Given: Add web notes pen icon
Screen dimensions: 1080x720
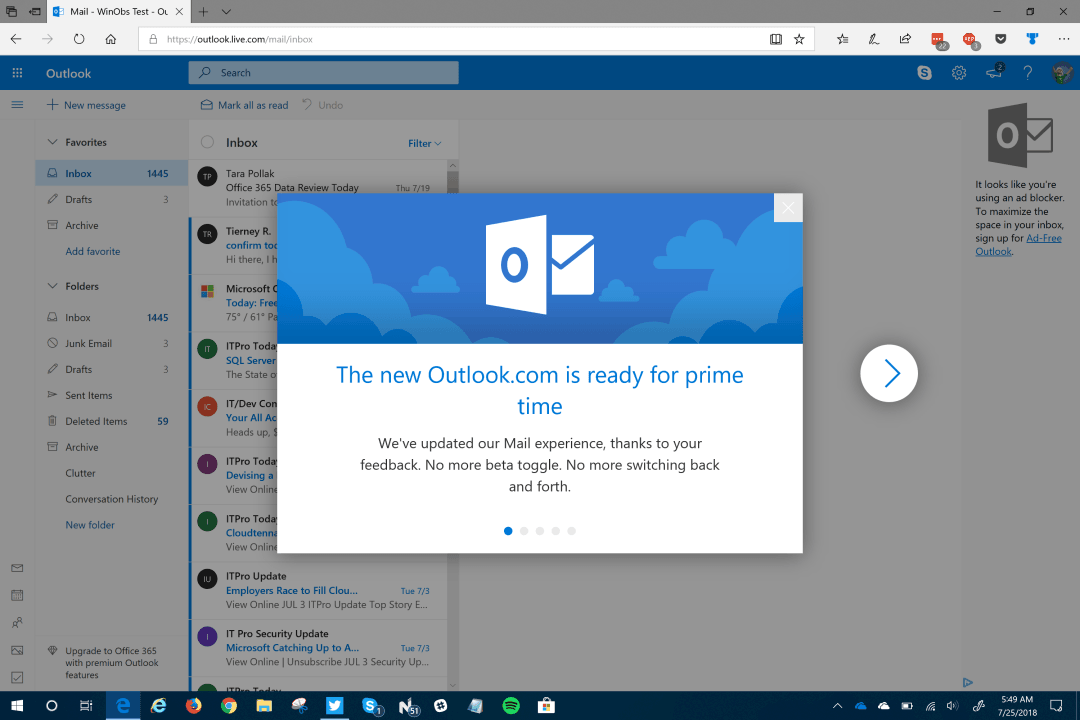Looking at the screenshot, I should click(x=873, y=39).
